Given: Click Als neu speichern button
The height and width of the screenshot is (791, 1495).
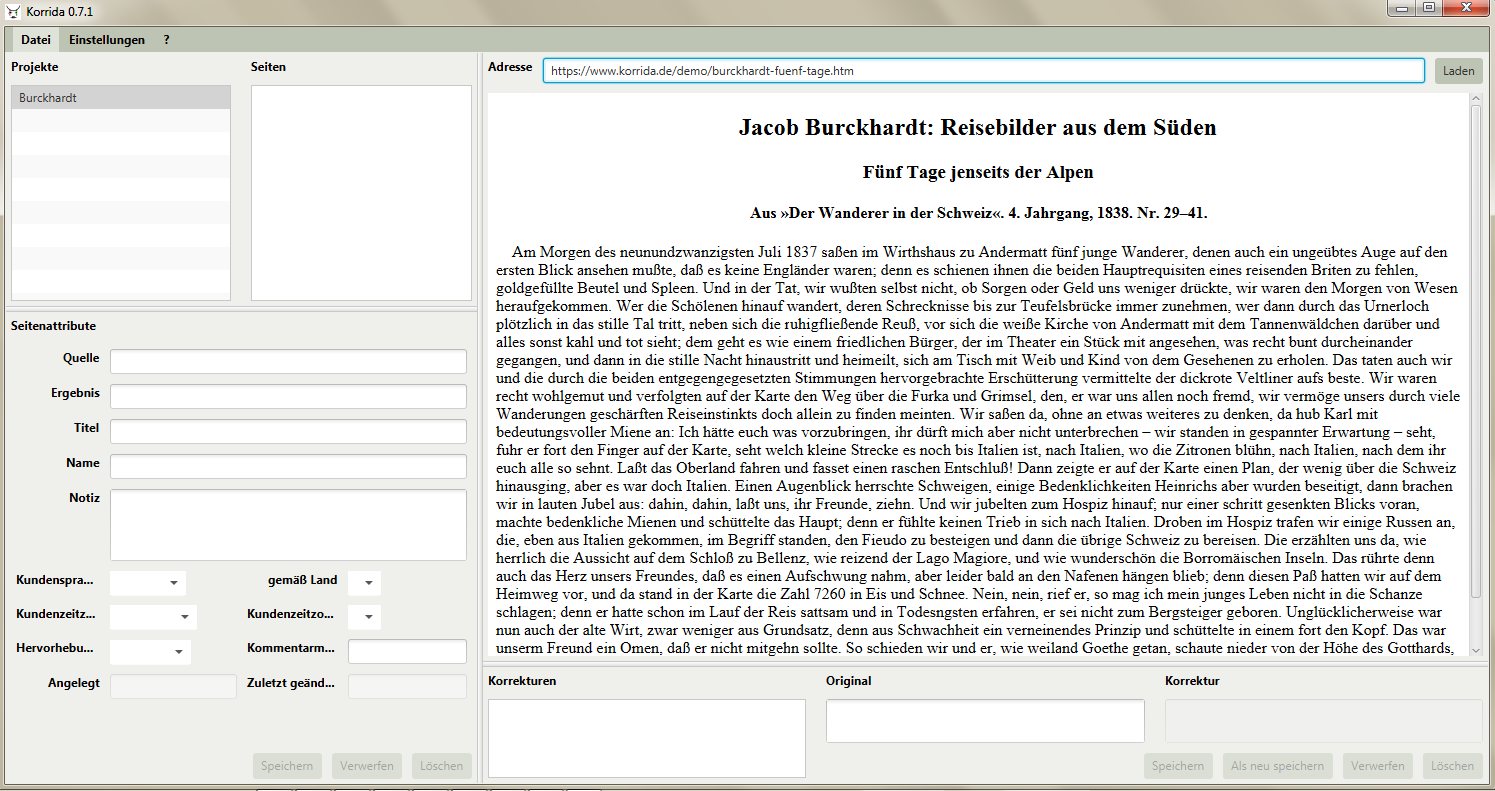Looking at the screenshot, I should click(1278, 766).
